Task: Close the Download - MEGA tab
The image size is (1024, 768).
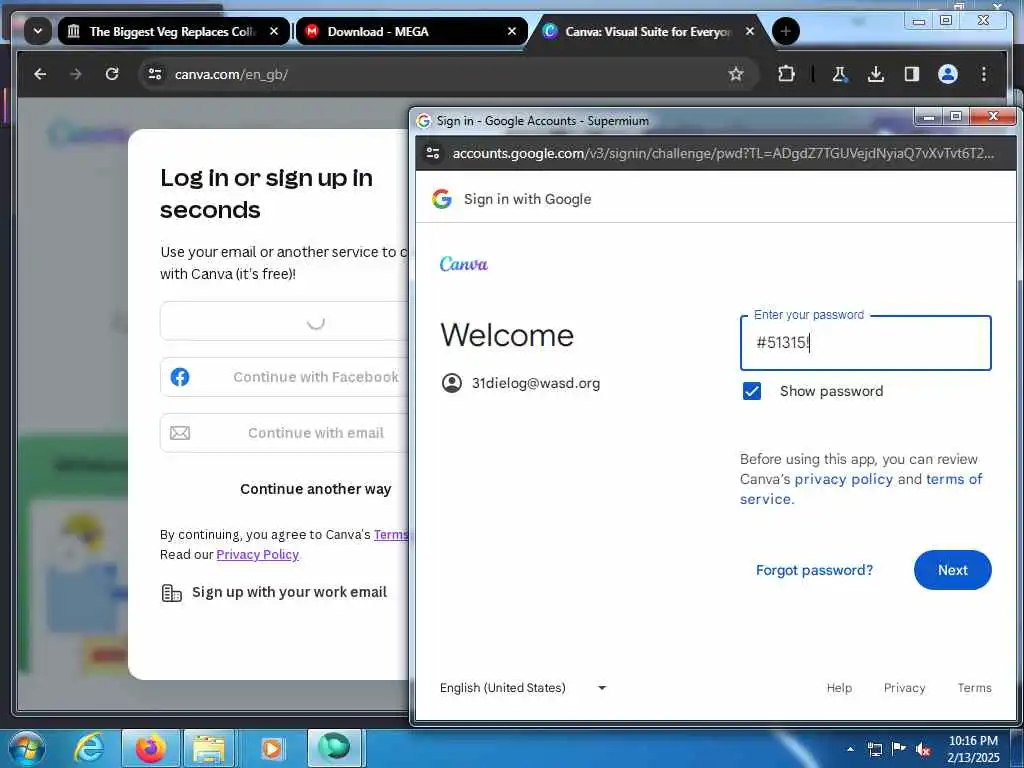Action: click(x=512, y=31)
